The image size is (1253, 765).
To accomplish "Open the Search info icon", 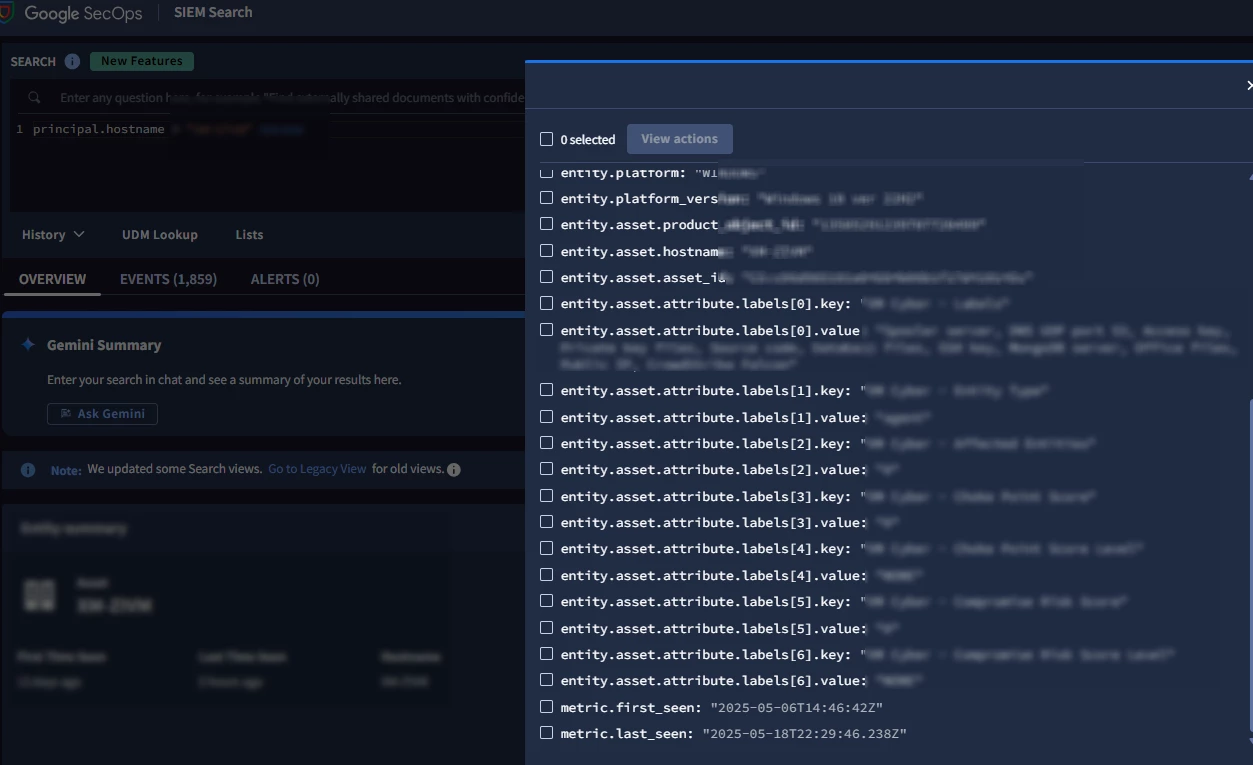I will (72, 61).
